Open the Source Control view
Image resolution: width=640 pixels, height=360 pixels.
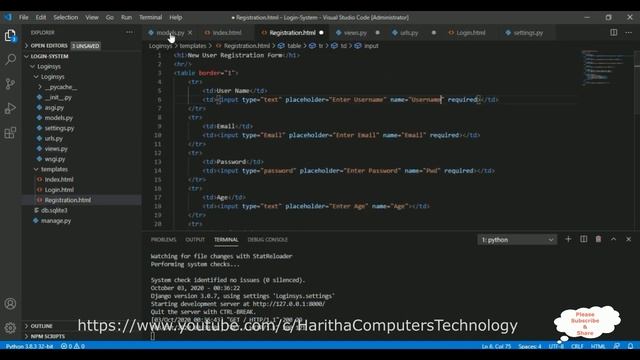point(10,84)
